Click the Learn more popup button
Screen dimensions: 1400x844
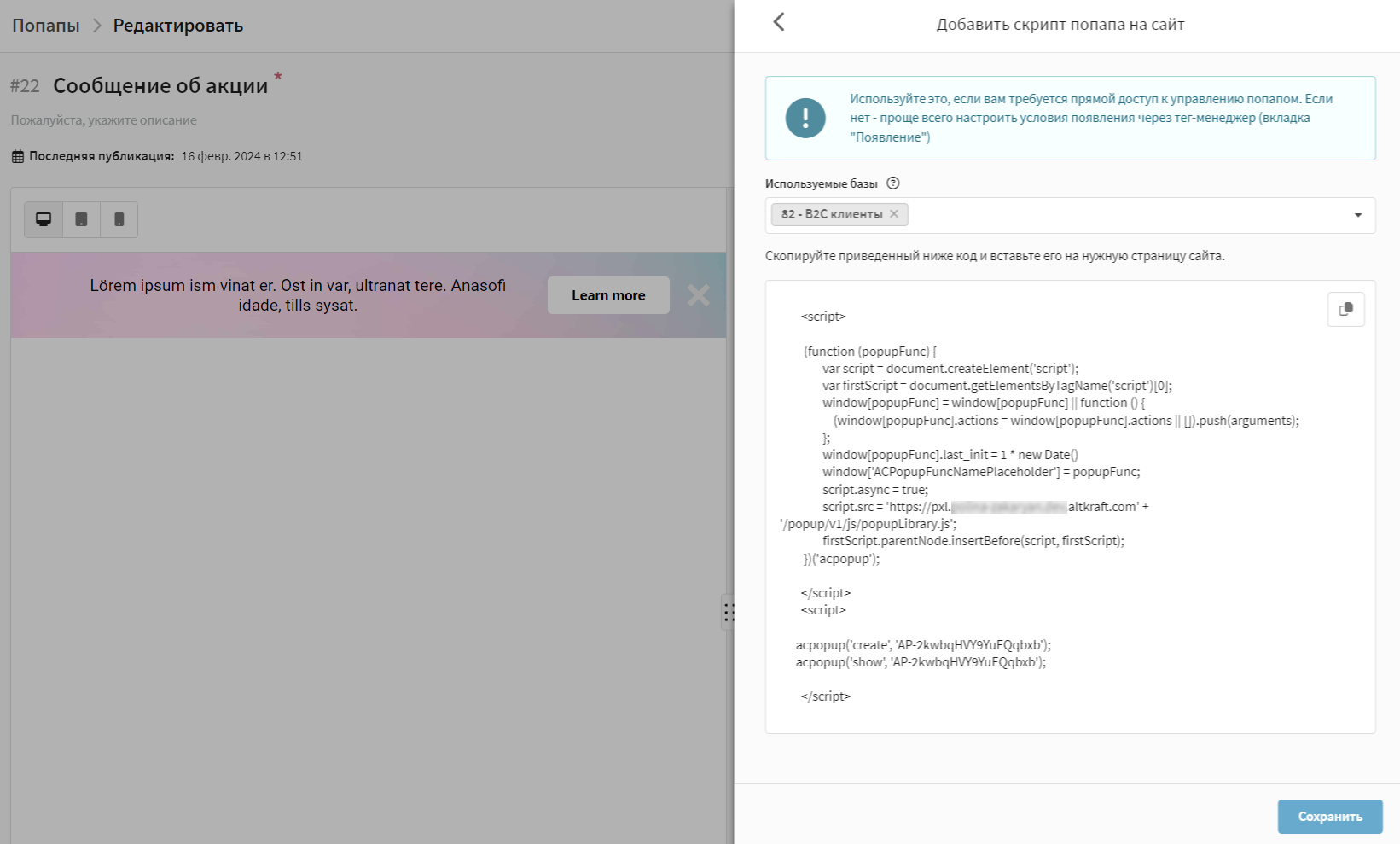pyautogui.click(x=608, y=295)
